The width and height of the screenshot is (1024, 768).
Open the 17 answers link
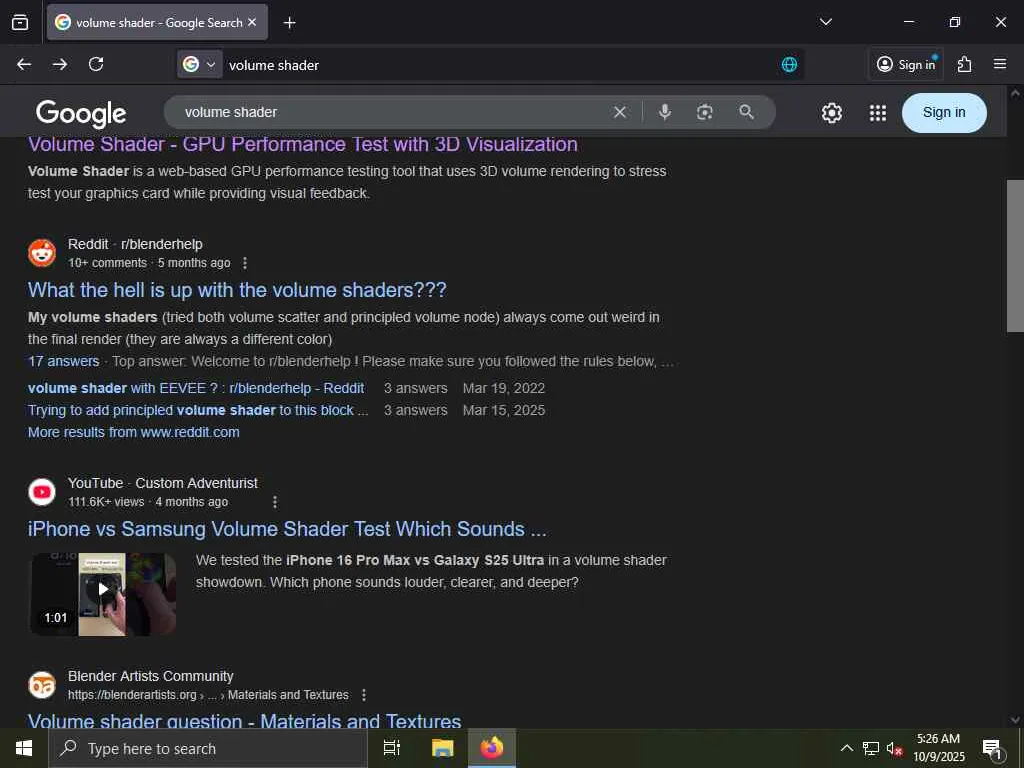pos(63,361)
